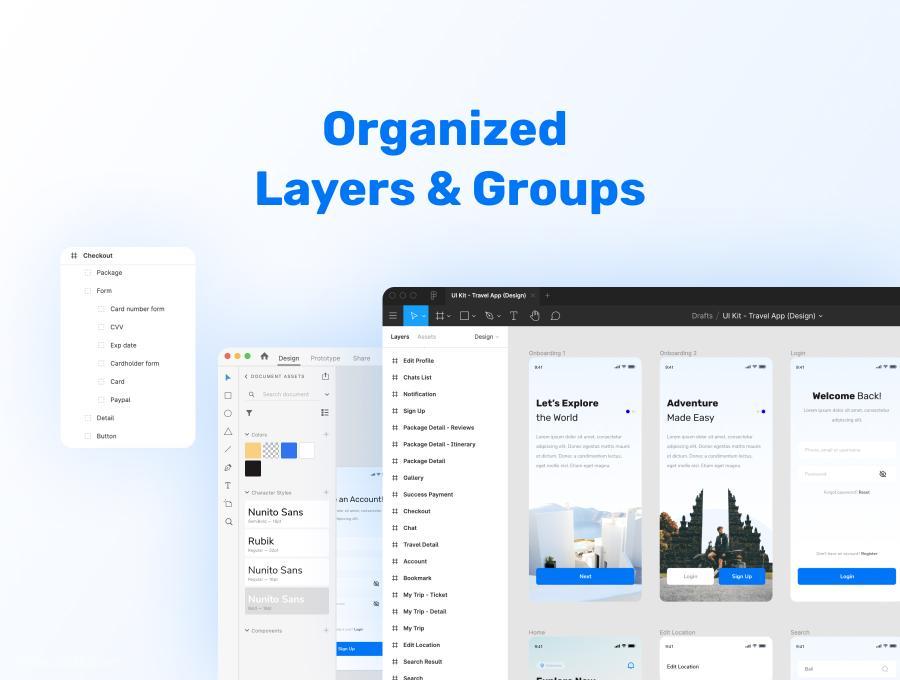Switch to the Prototype tab
The image size is (900, 680).
(x=325, y=358)
